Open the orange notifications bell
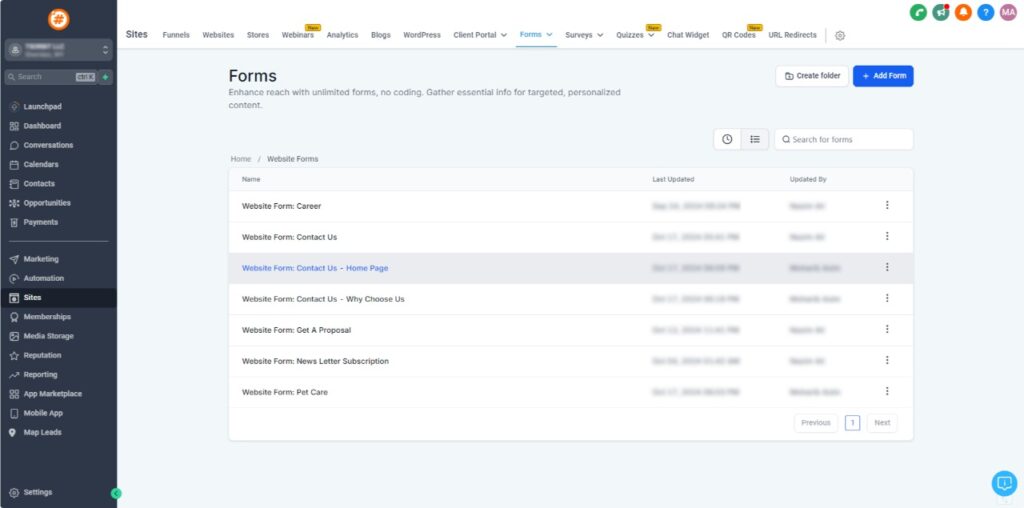 coord(963,12)
